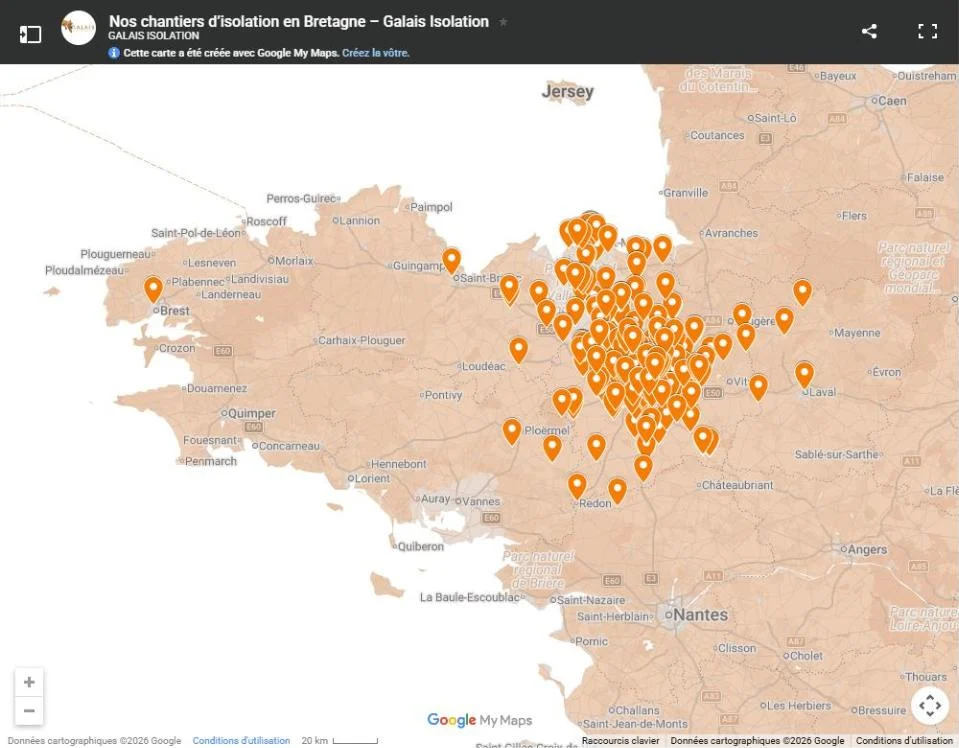Viewport: 959px width, 748px height.
Task: Click the Pontivy town label
Action: tap(443, 395)
